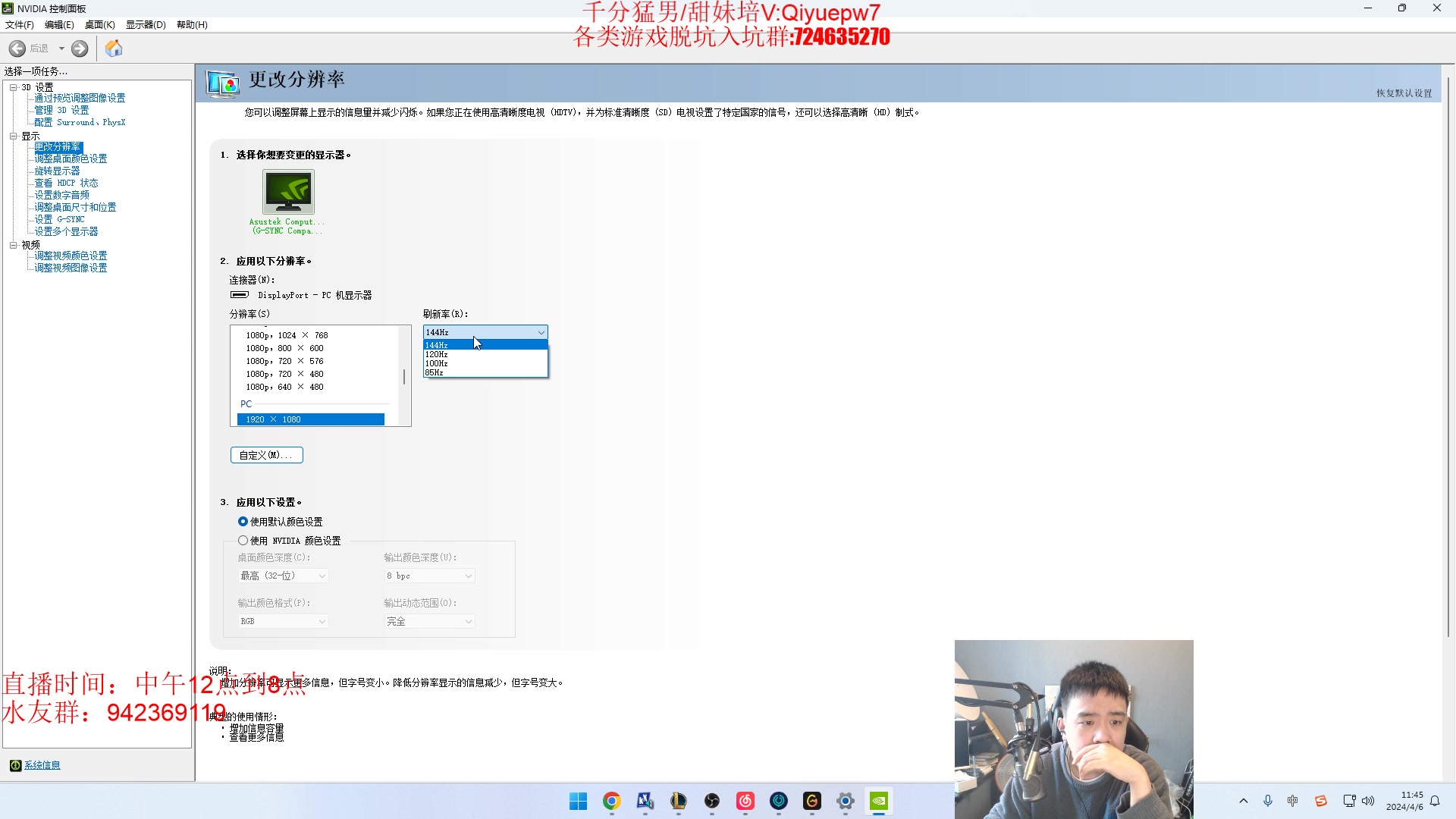Open OBS Studio from the taskbar

pyautogui.click(x=712, y=801)
